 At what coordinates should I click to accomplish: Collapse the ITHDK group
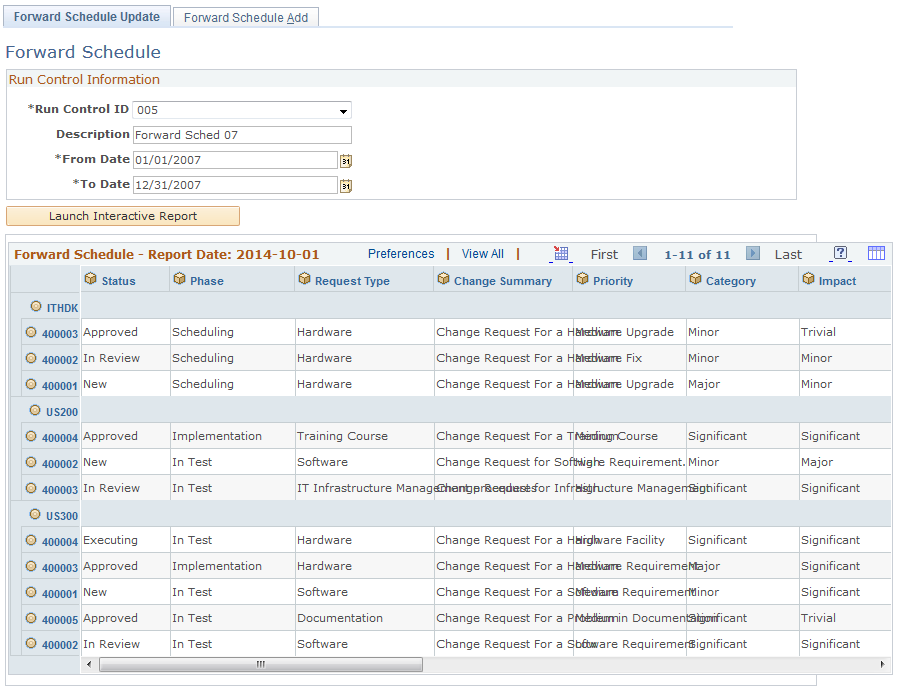[x=36, y=306]
